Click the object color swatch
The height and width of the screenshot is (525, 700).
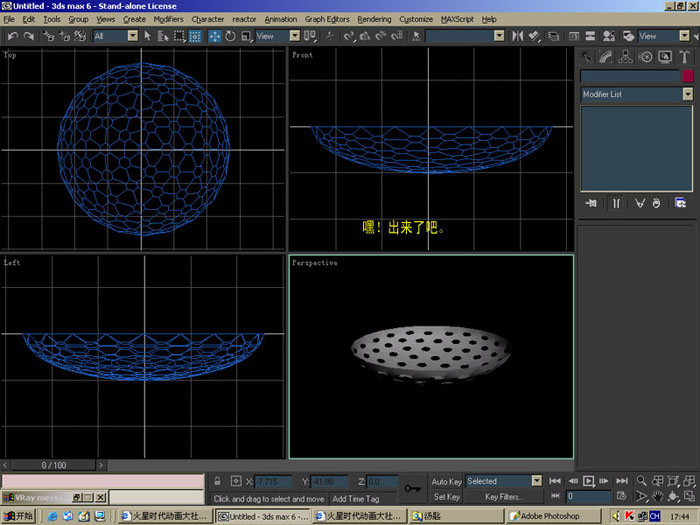pyautogui.click(x=688, y=76)
